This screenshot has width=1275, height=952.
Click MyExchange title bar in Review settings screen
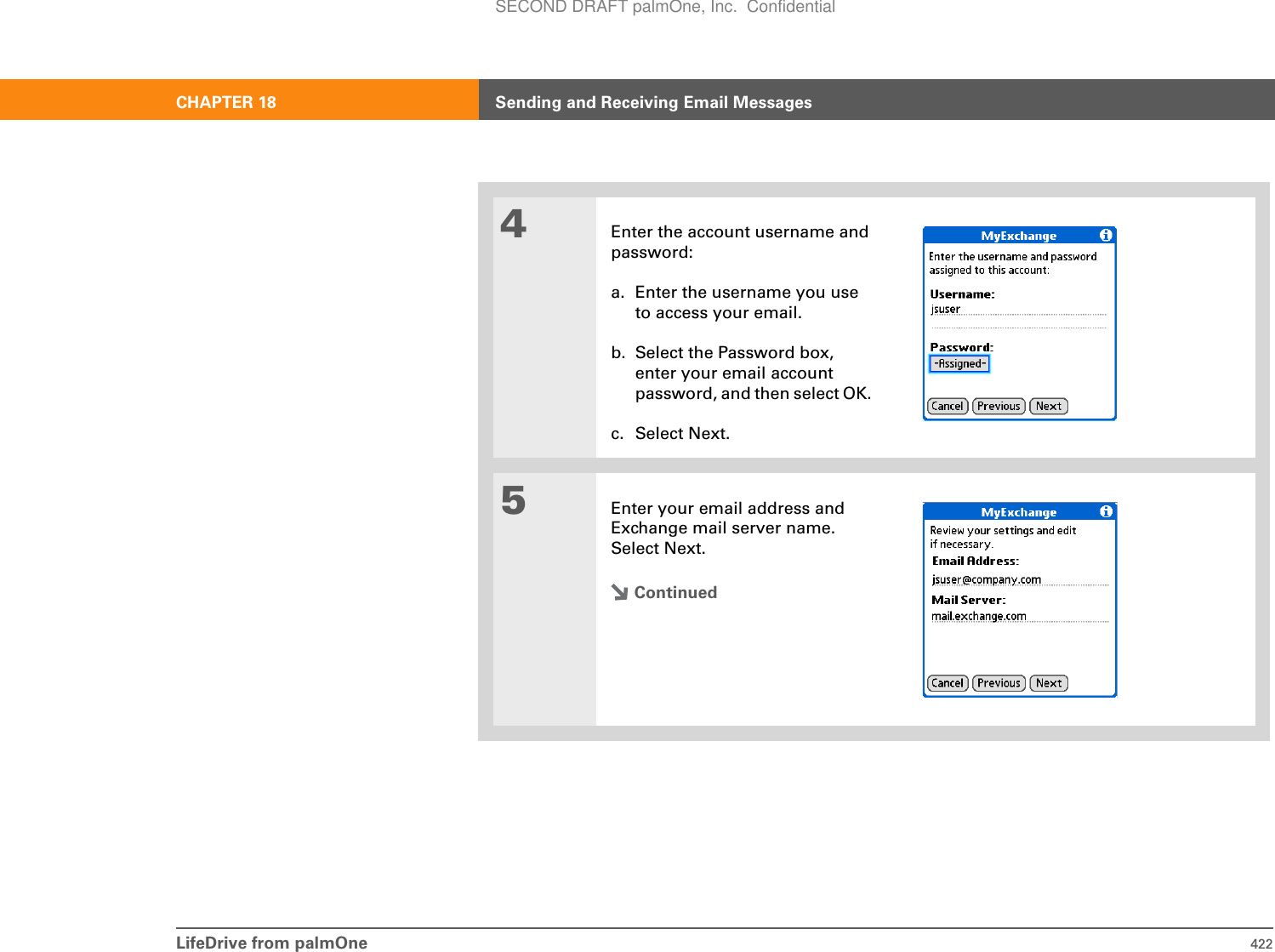pos(1019,512)
